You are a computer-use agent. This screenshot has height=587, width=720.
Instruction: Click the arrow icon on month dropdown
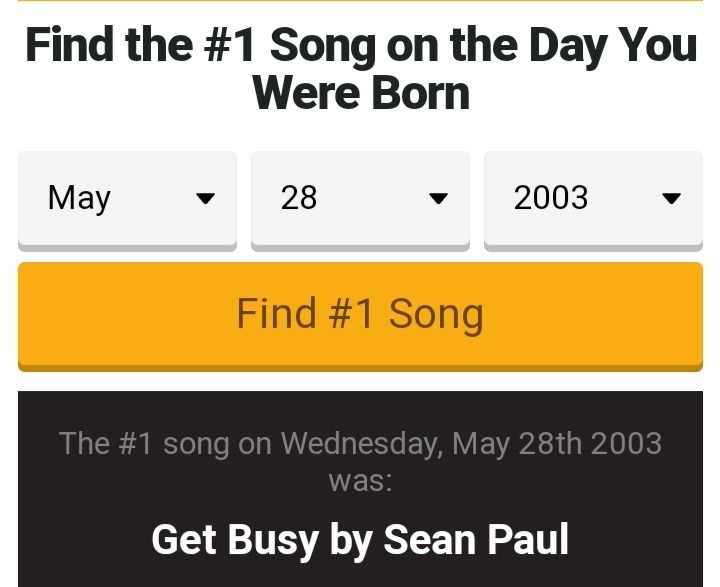pyautogui.click(x=205, y=199)
